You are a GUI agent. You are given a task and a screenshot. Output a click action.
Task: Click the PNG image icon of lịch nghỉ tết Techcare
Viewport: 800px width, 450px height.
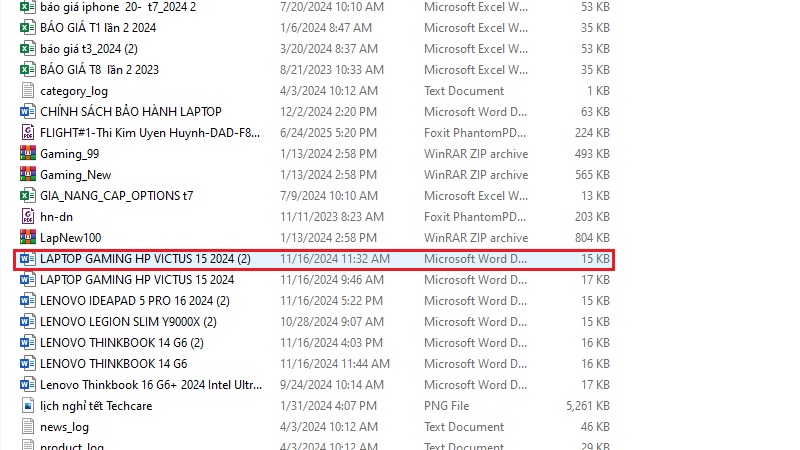pos(28,406)
